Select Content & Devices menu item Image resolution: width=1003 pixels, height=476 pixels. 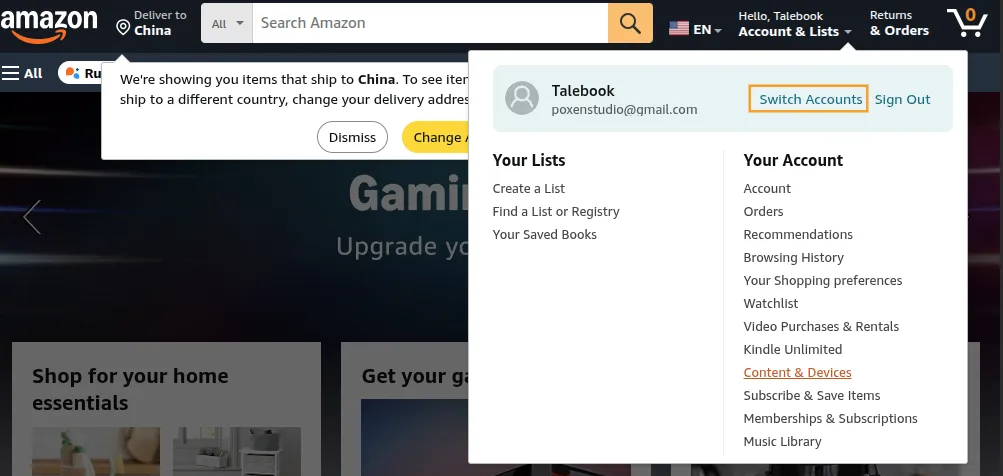point(797,372)
